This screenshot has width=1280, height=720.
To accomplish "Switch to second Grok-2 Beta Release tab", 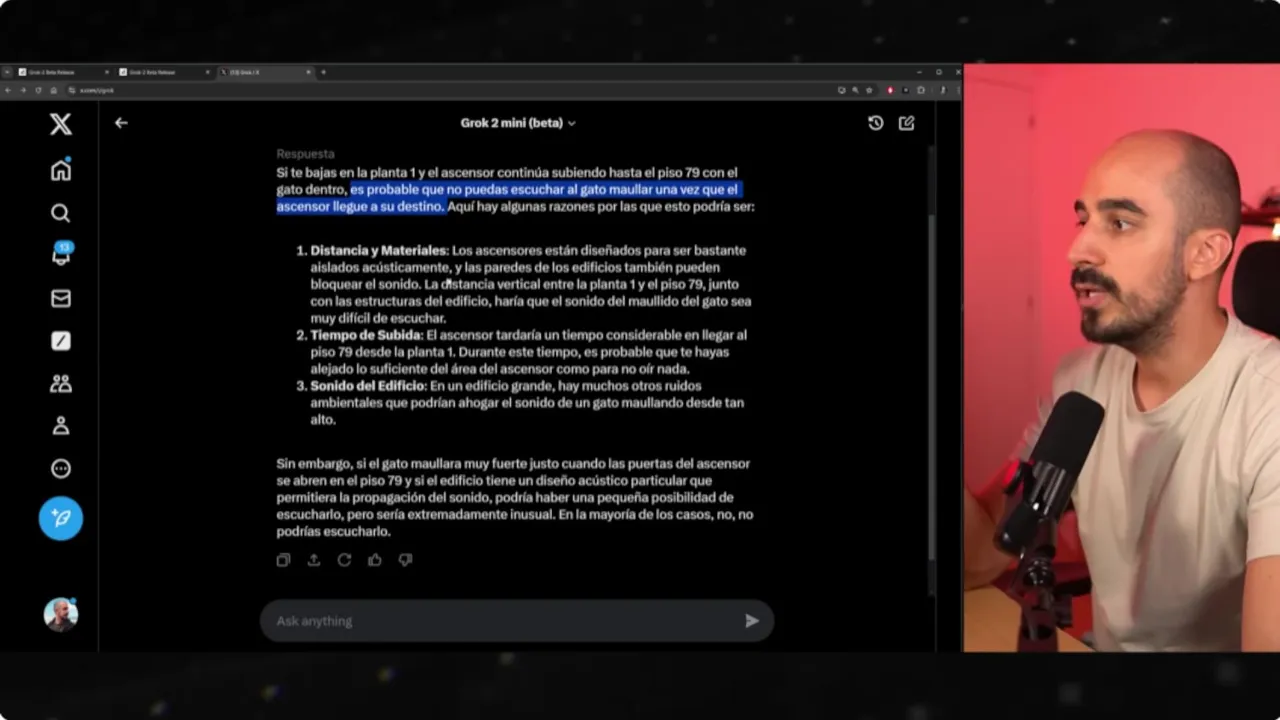I will 164,72.
